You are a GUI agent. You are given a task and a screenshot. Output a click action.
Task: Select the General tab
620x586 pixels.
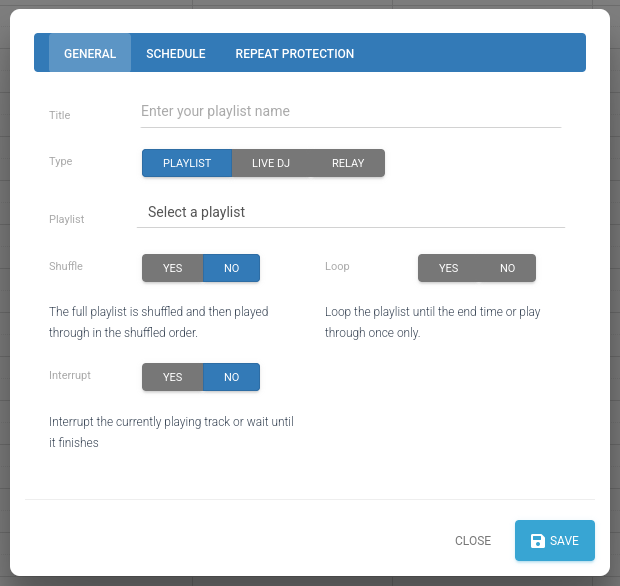click(90, 53)
